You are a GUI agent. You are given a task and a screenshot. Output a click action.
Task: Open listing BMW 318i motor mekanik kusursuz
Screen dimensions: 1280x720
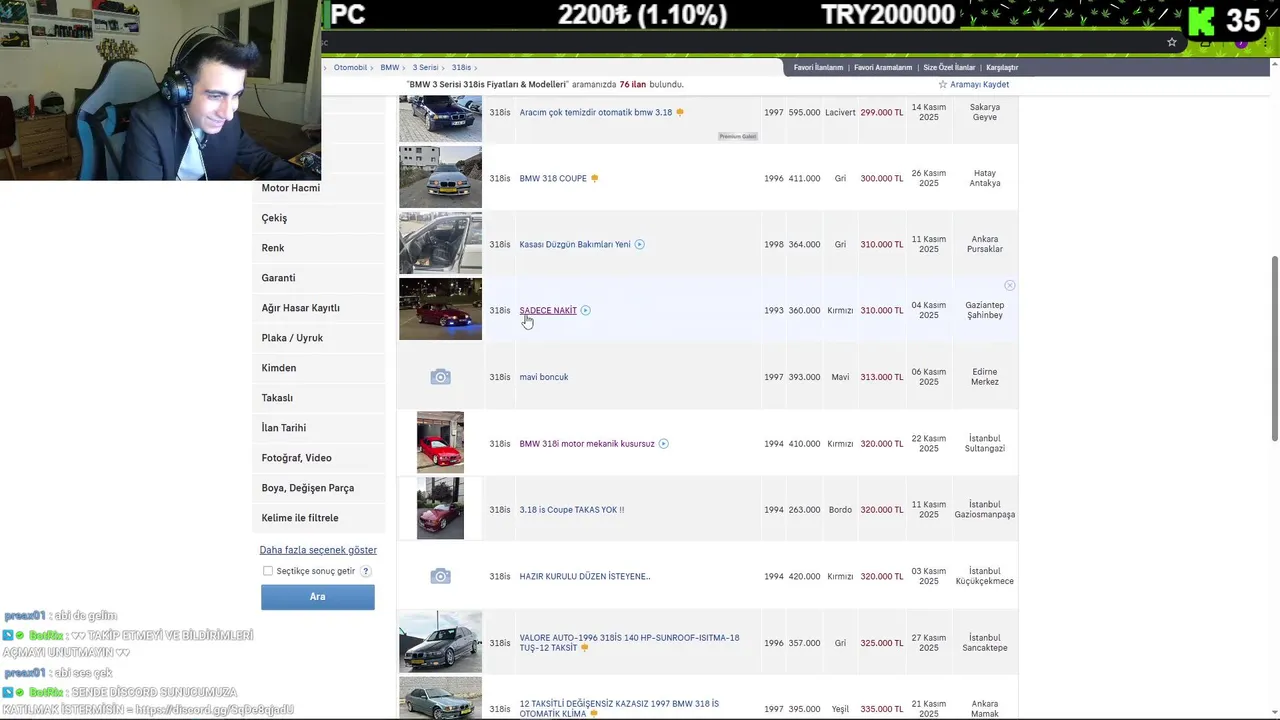point(587,444)
